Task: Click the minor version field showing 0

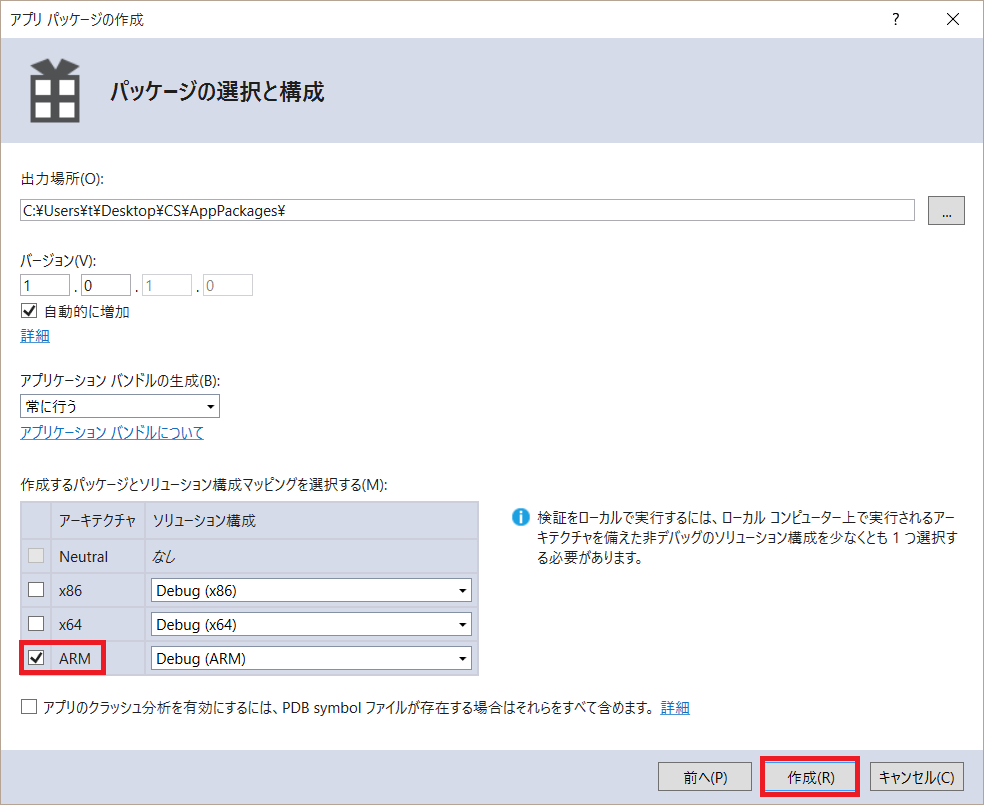Action: coord(106,285)
